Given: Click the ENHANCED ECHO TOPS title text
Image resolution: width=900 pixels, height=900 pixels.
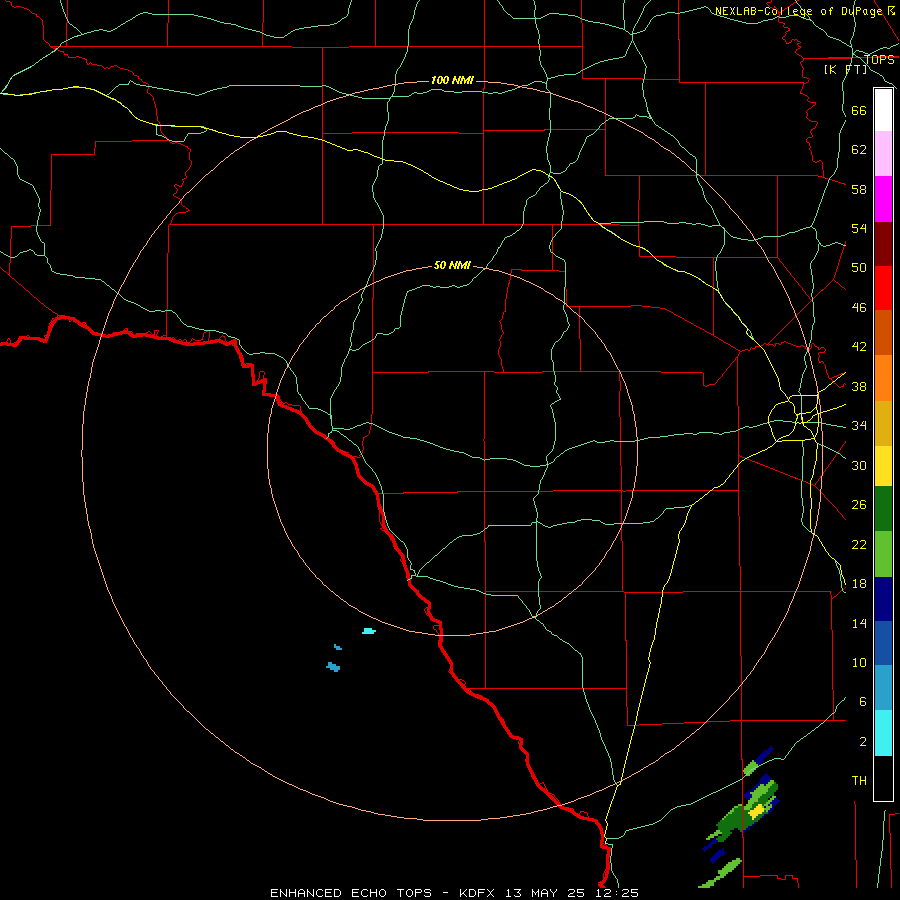Looking at the screenshot, I should (x=351, y=893).
